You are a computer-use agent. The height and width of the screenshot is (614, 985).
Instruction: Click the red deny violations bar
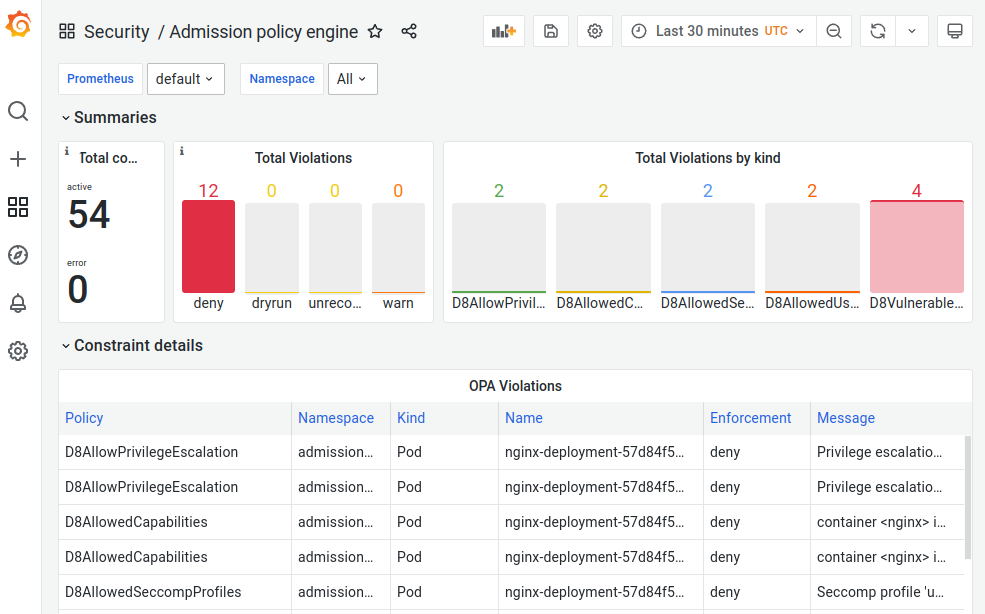coord(208,246)
